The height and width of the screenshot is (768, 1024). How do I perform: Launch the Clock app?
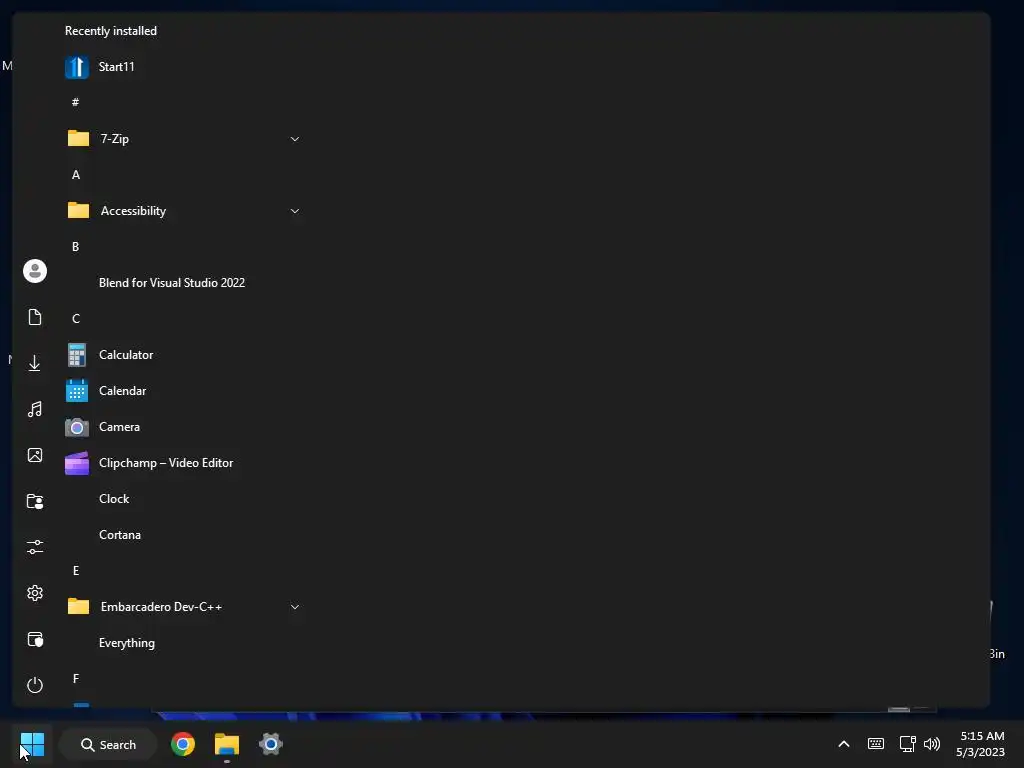click(x=114, y=499)
